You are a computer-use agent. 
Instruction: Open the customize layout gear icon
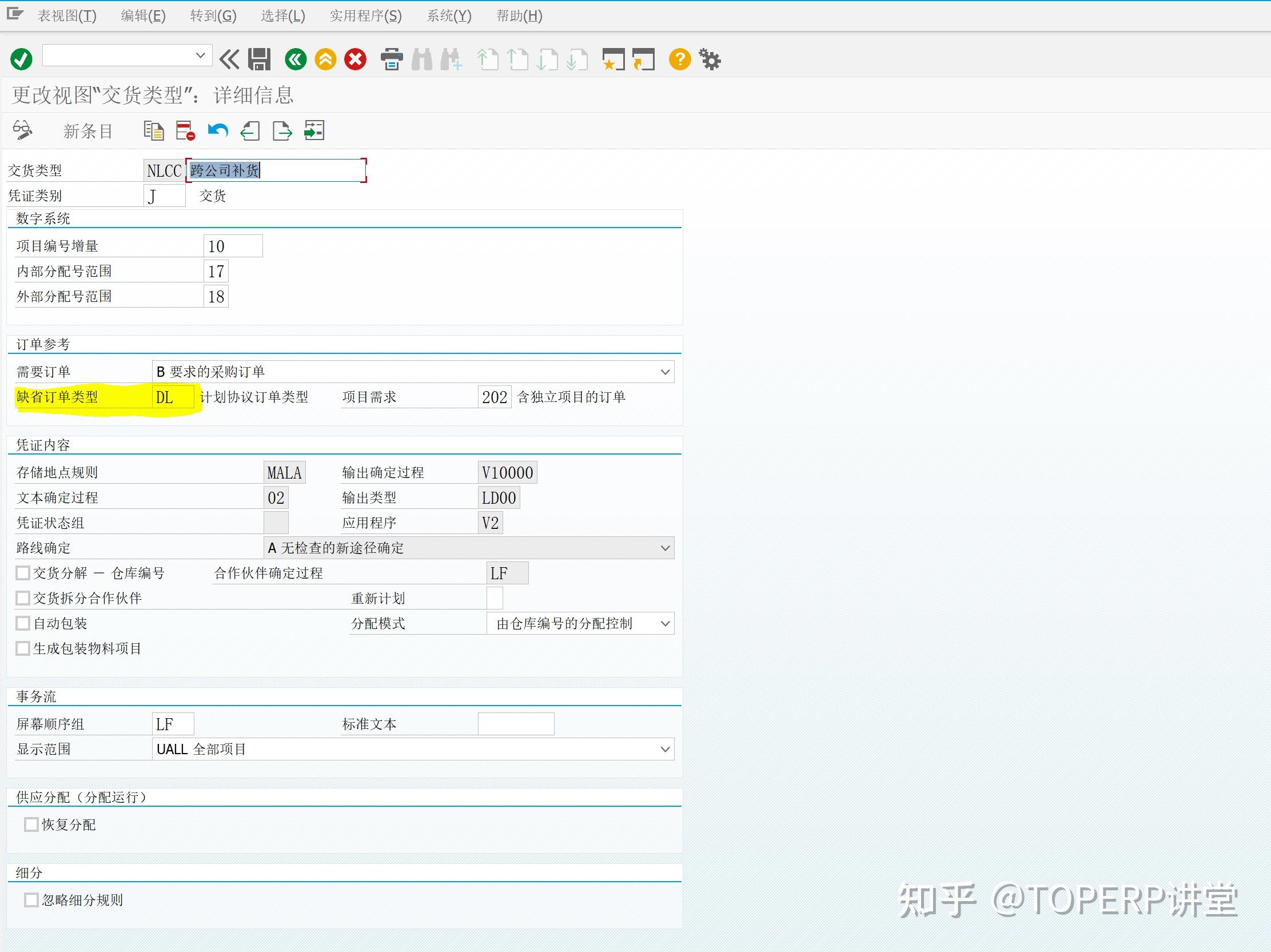pyautogui.click(x=710, y=58)
